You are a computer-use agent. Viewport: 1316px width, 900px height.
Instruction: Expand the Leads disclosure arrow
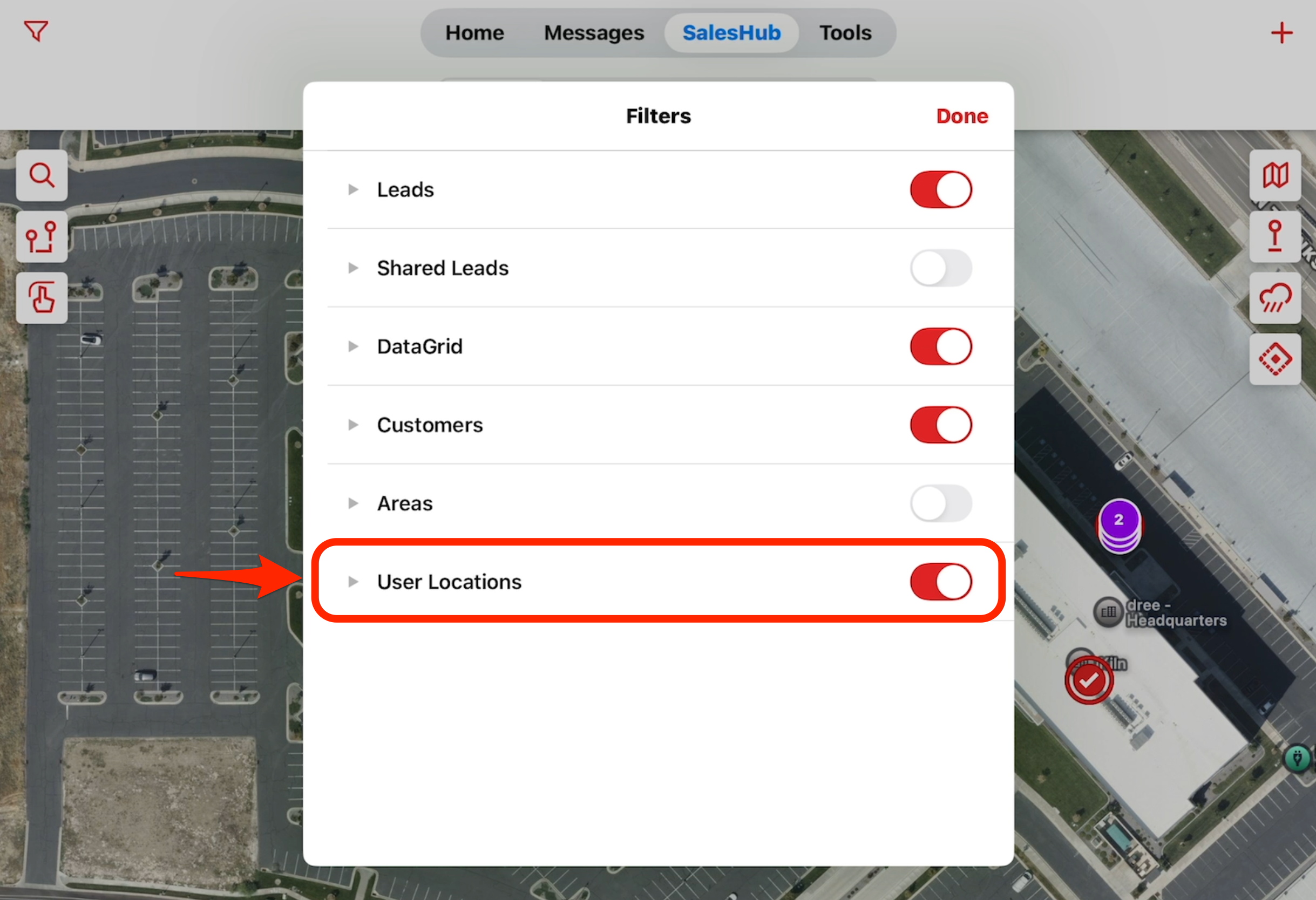(x=354, y=189)
